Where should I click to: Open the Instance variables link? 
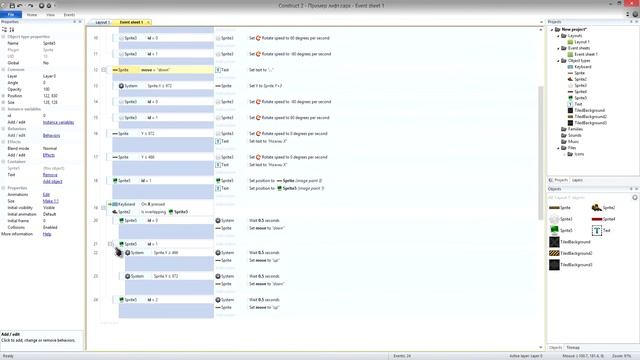tap(58, 122)
